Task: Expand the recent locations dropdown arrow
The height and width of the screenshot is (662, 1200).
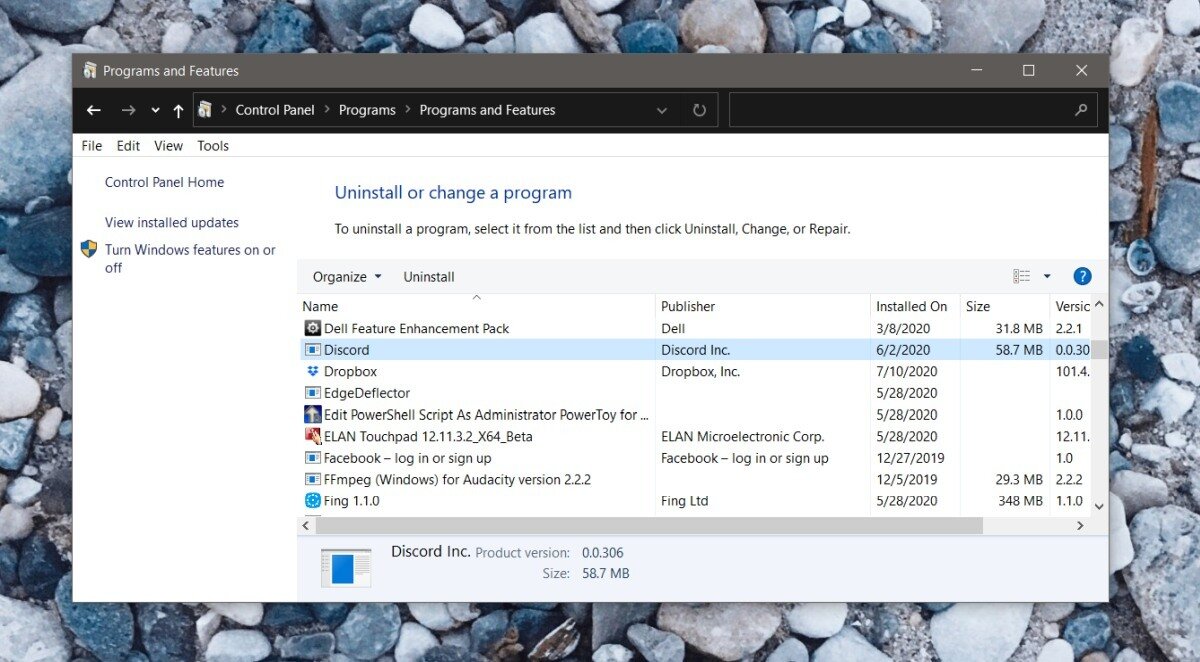Action: point(155,110)
